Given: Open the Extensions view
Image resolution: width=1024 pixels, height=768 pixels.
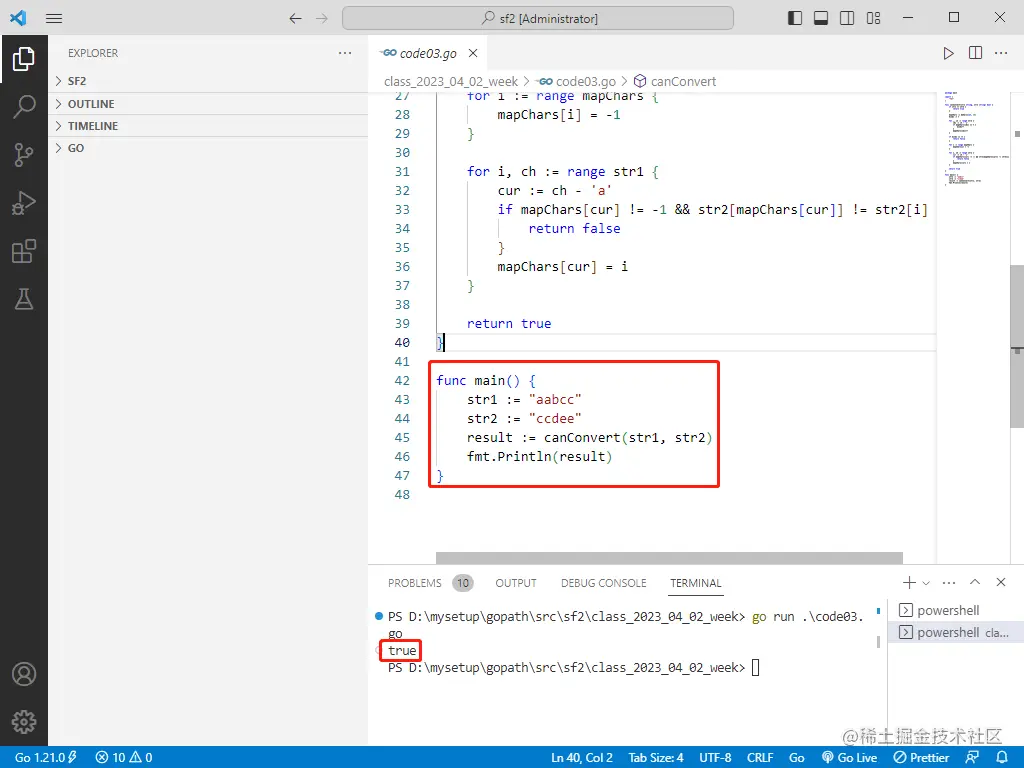Looking at the screenshot, I should click(24, 251).
